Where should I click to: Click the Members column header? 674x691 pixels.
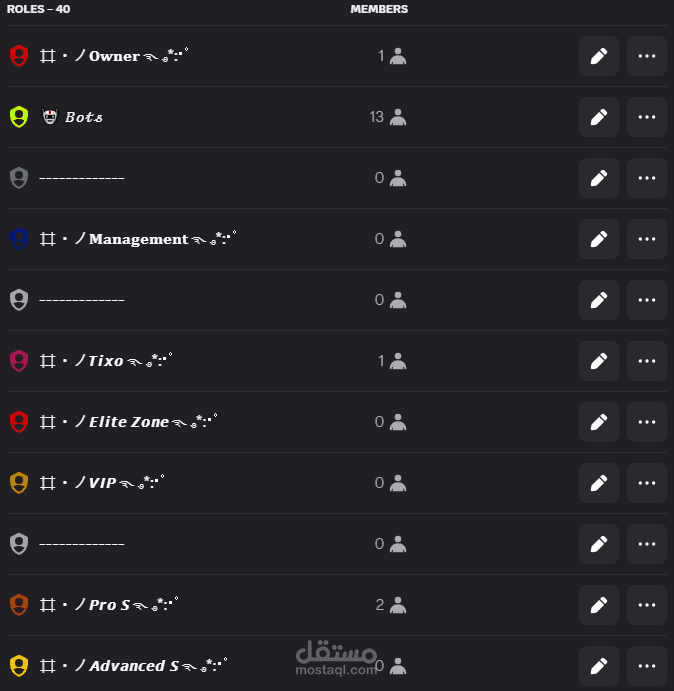click(379, 9)
